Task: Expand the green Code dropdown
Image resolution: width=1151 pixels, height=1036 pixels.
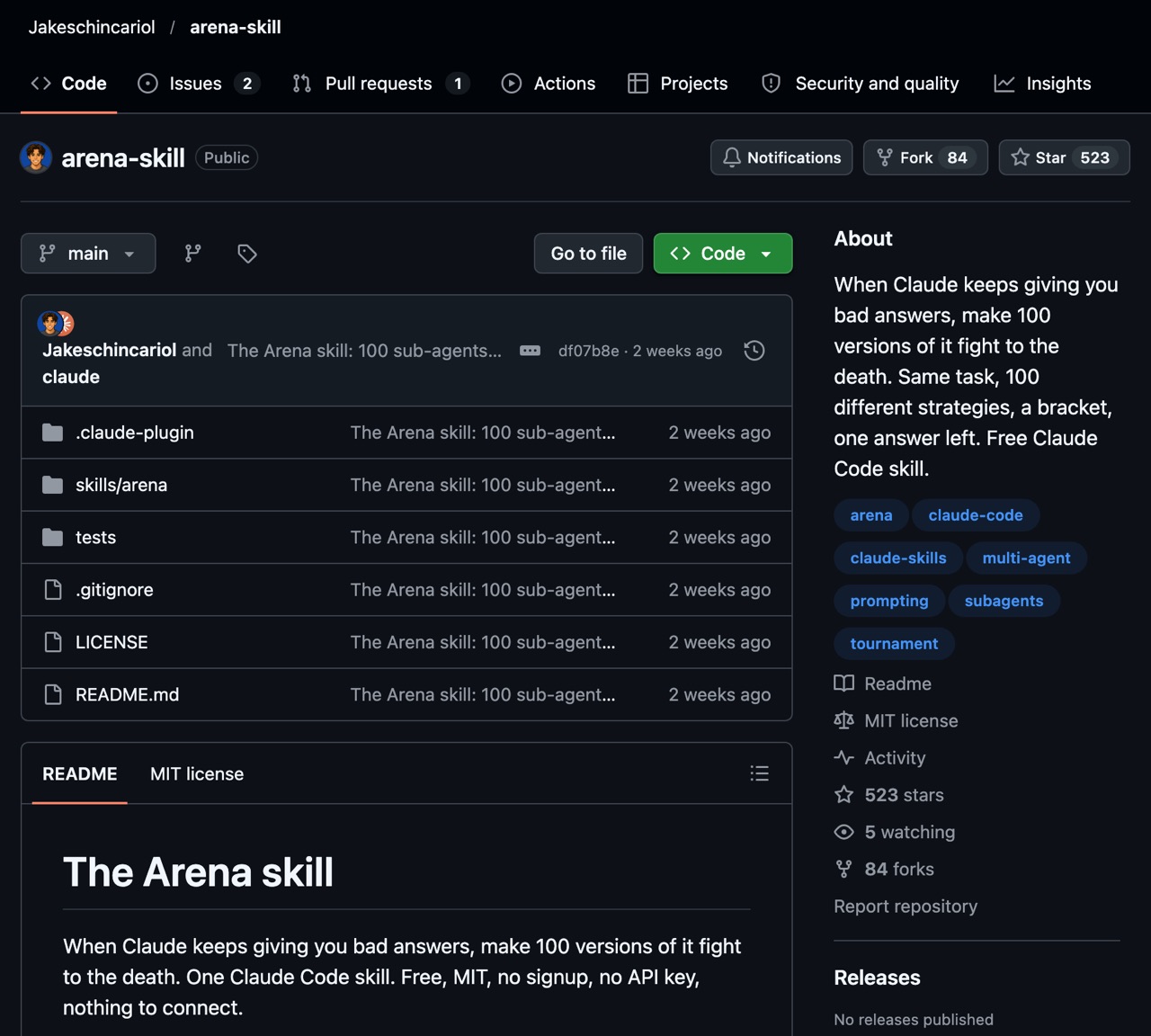Action: pyautogui.click(x=723, y=254)
